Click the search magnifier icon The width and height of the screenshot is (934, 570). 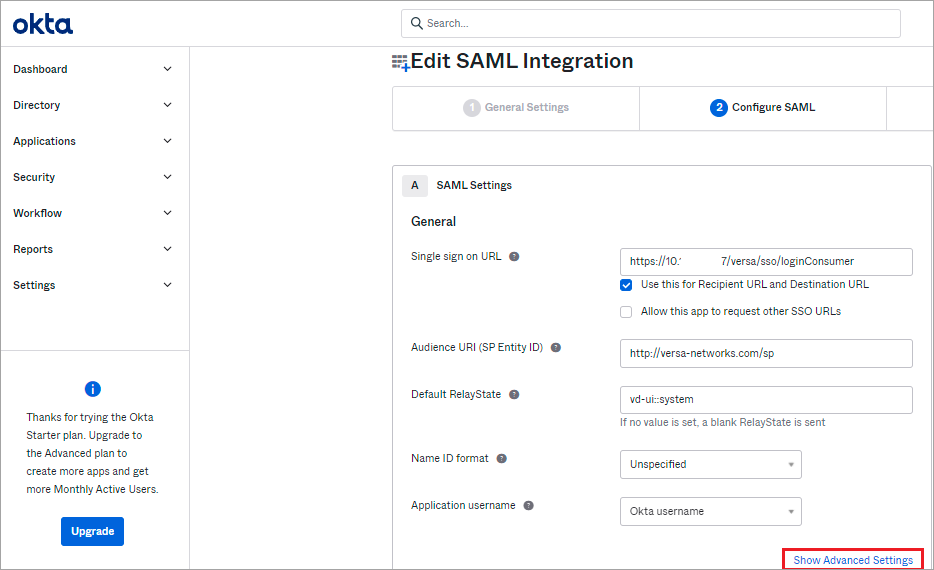click(x=416, y=23)
